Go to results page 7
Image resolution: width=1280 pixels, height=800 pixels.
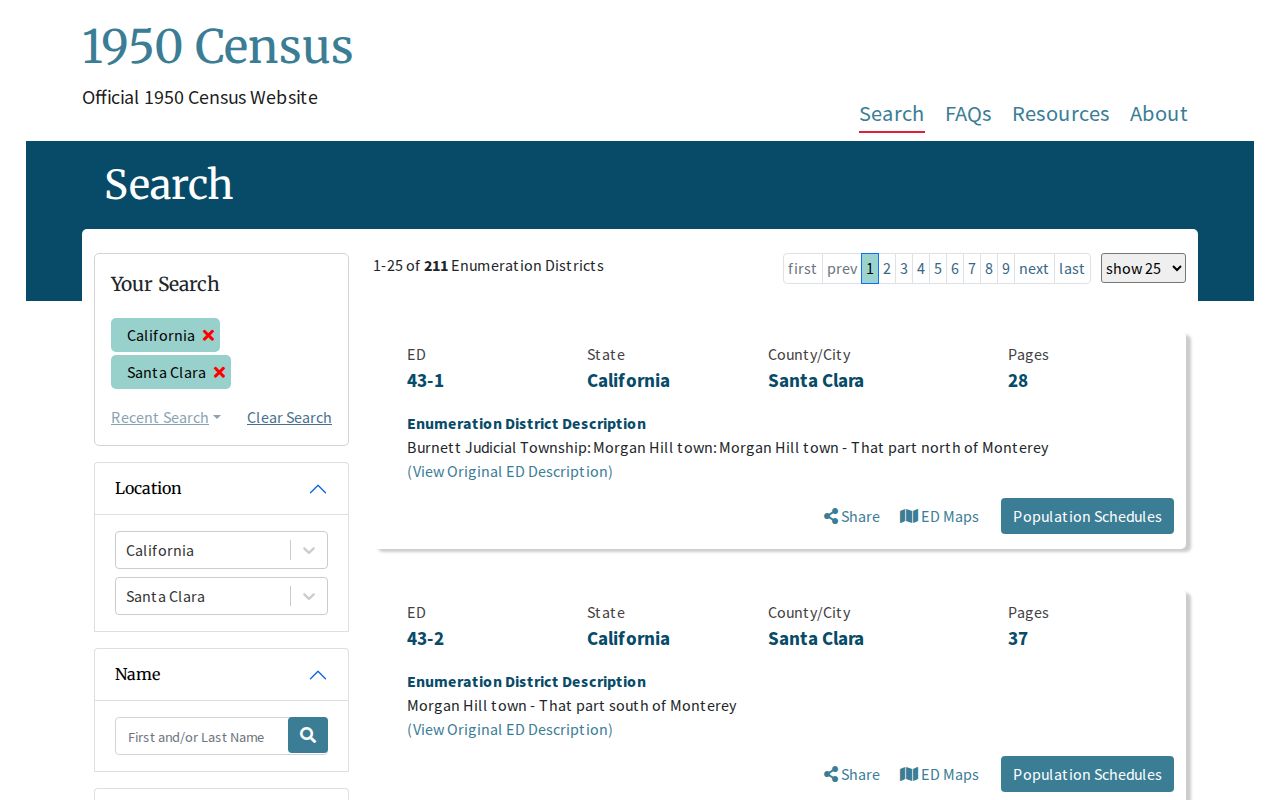coord(972,268)
